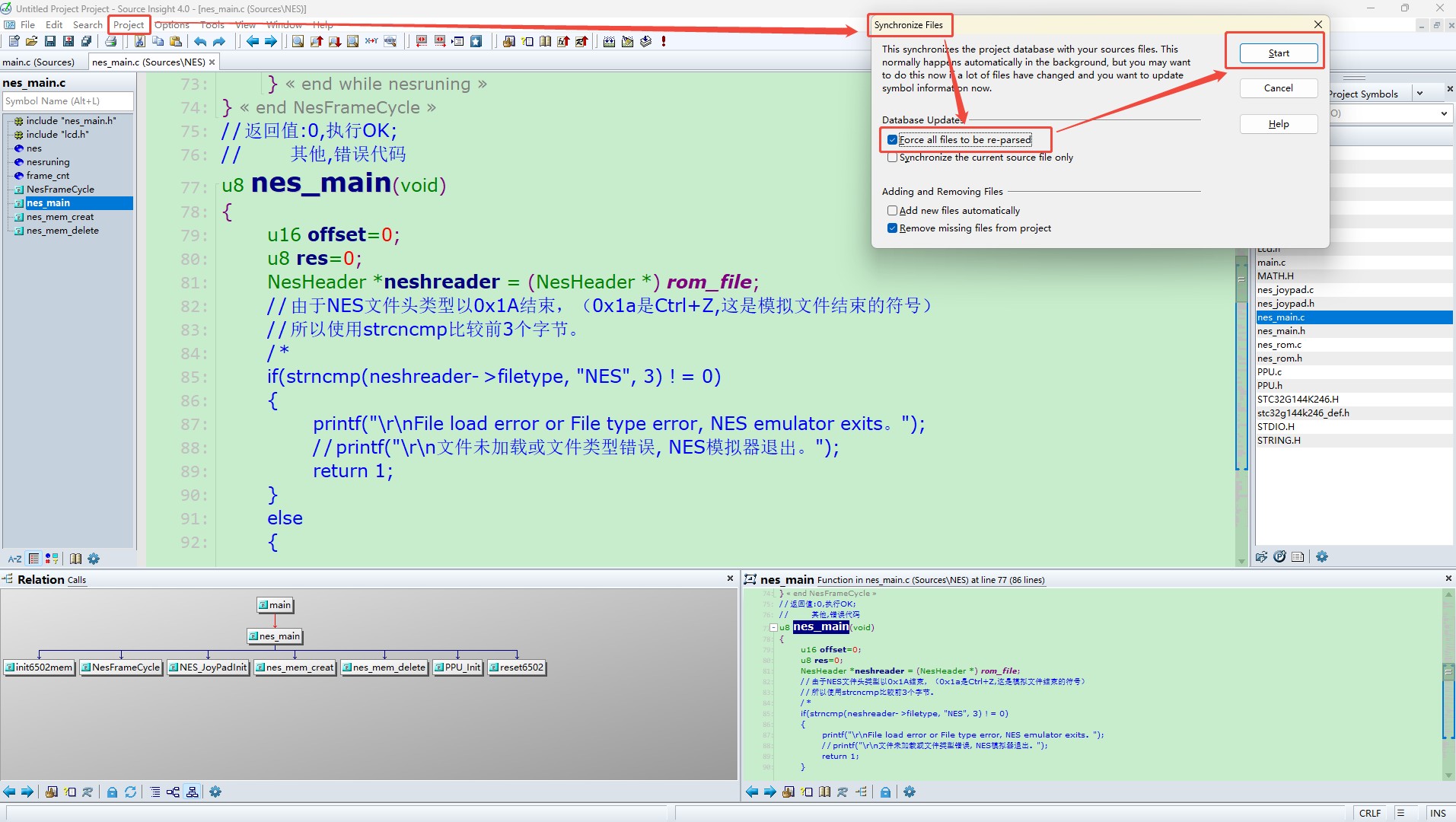Open the File menu

[27, 25]
